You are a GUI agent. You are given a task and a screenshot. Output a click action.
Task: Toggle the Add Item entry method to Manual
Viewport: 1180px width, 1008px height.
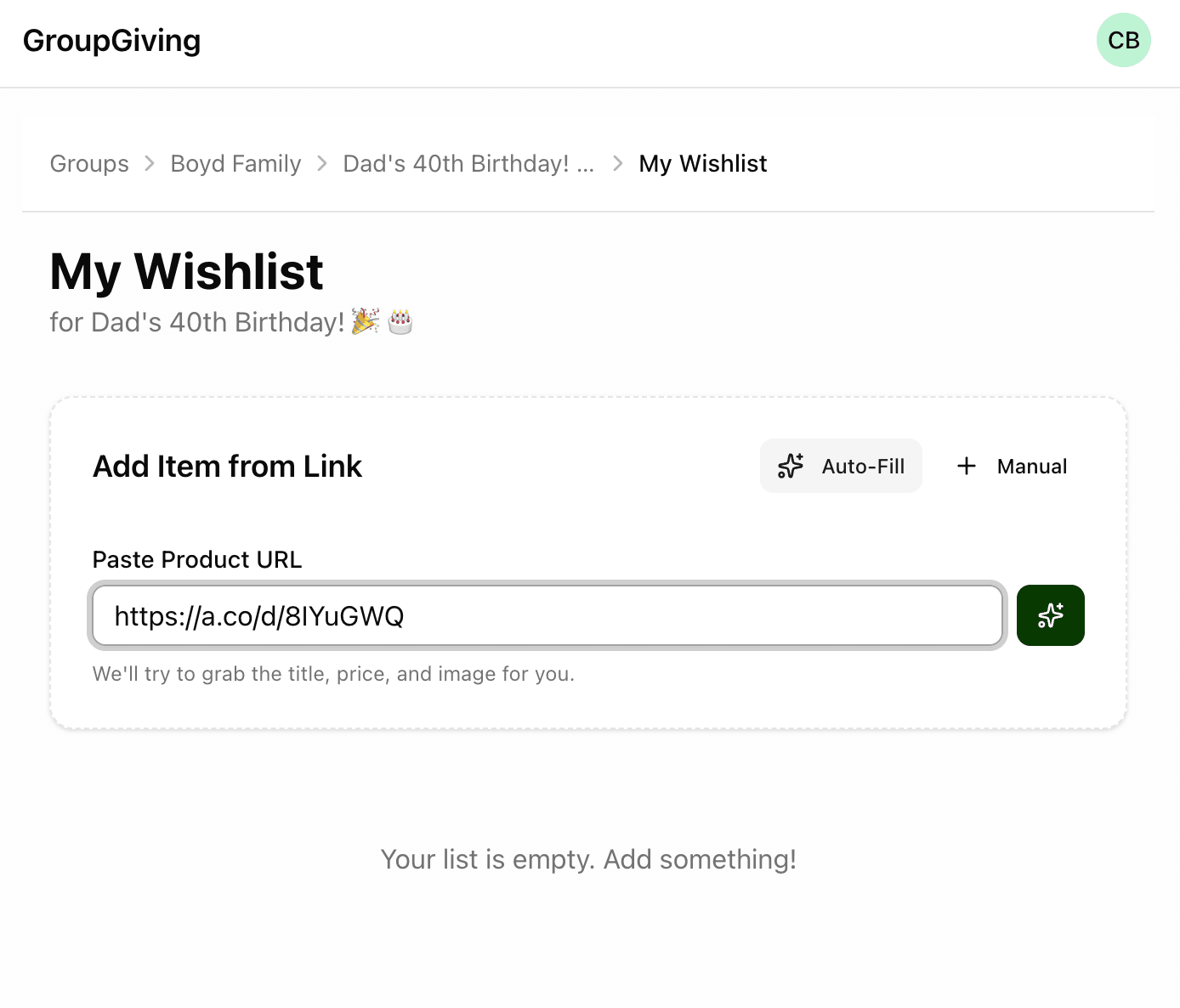tap(1011, 466)
